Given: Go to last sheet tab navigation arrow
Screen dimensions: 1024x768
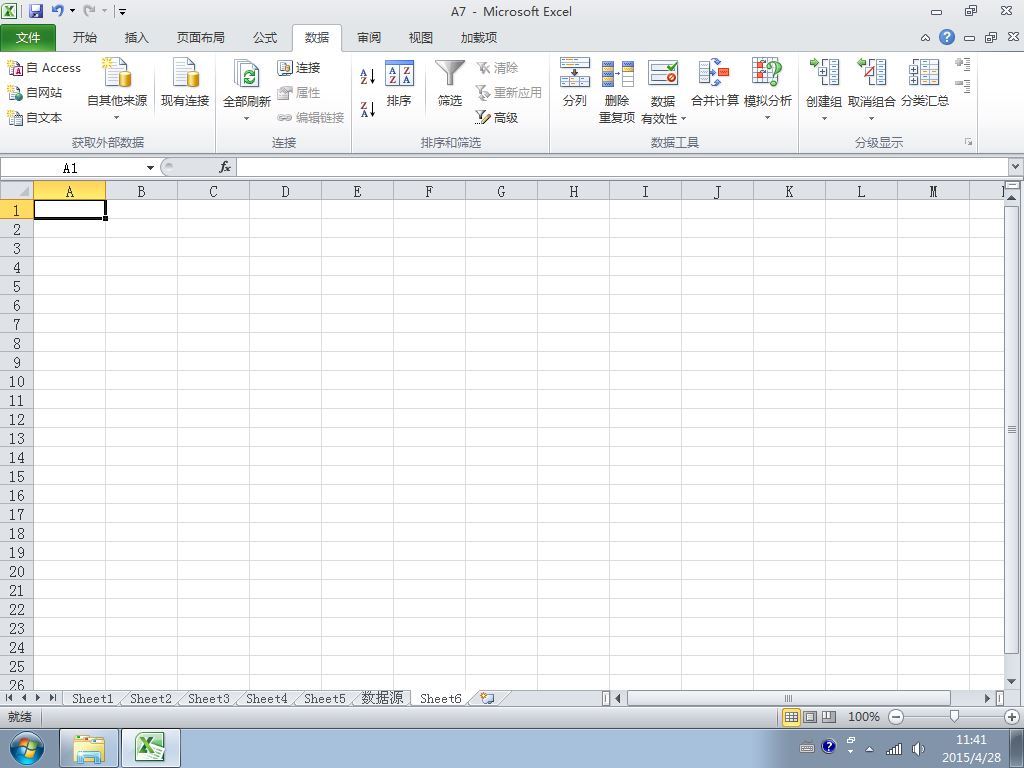Looking at the screenshot, I should tap(52, 698).
